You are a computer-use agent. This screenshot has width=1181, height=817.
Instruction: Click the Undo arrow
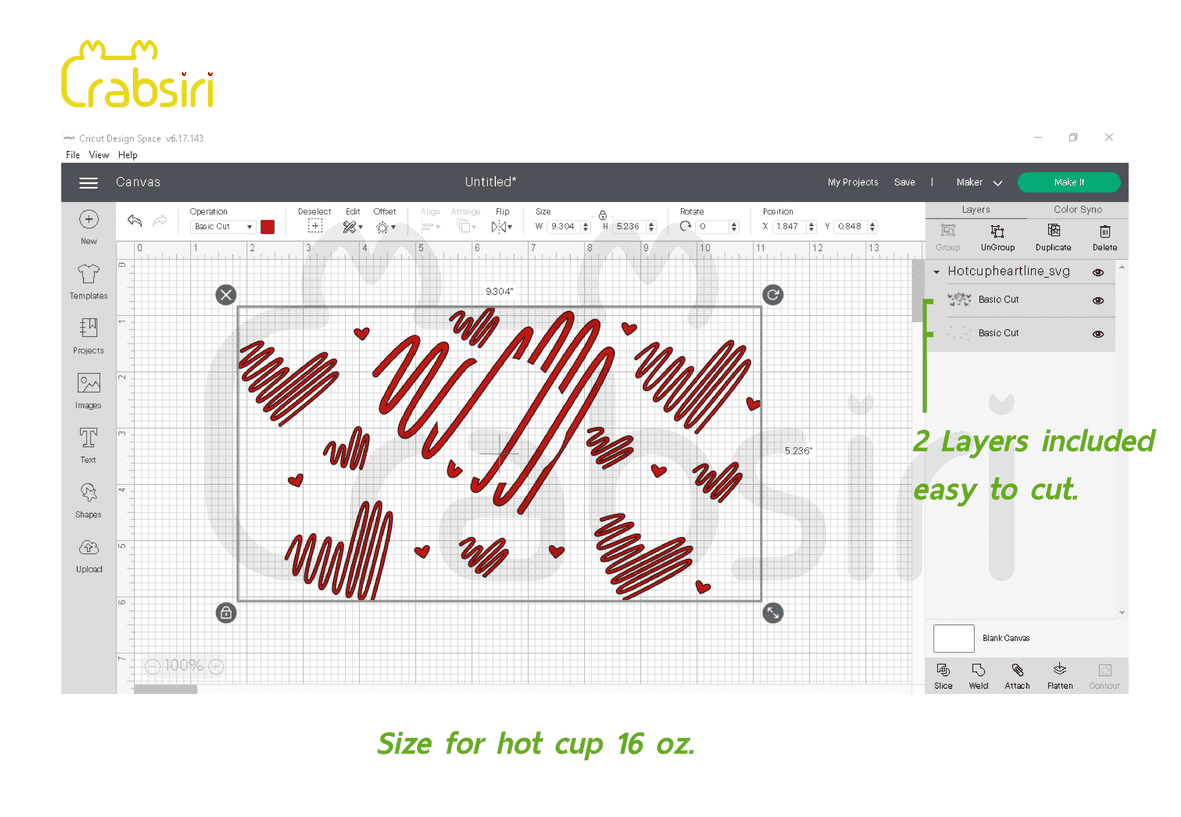coord(135,221)
